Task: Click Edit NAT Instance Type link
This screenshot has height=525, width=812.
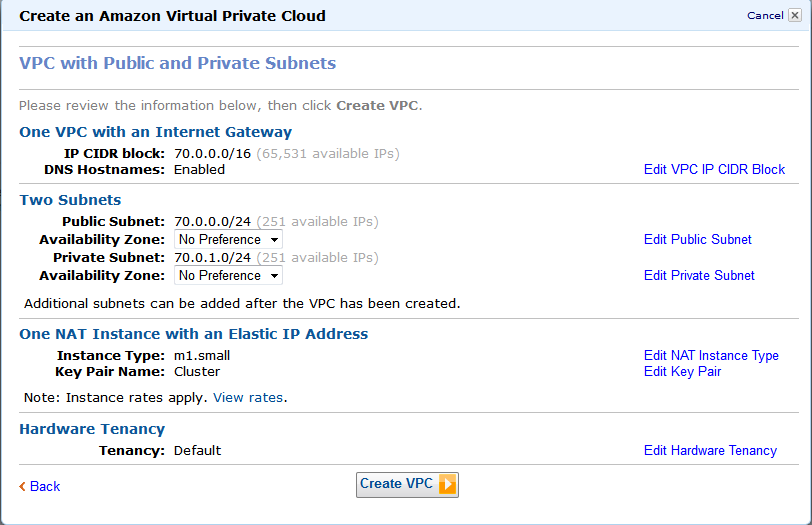Action: tap(711, 356)
